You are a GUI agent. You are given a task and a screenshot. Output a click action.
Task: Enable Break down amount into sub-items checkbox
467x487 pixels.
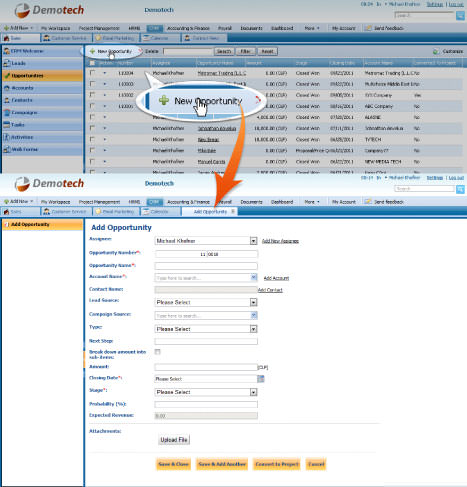157,352
